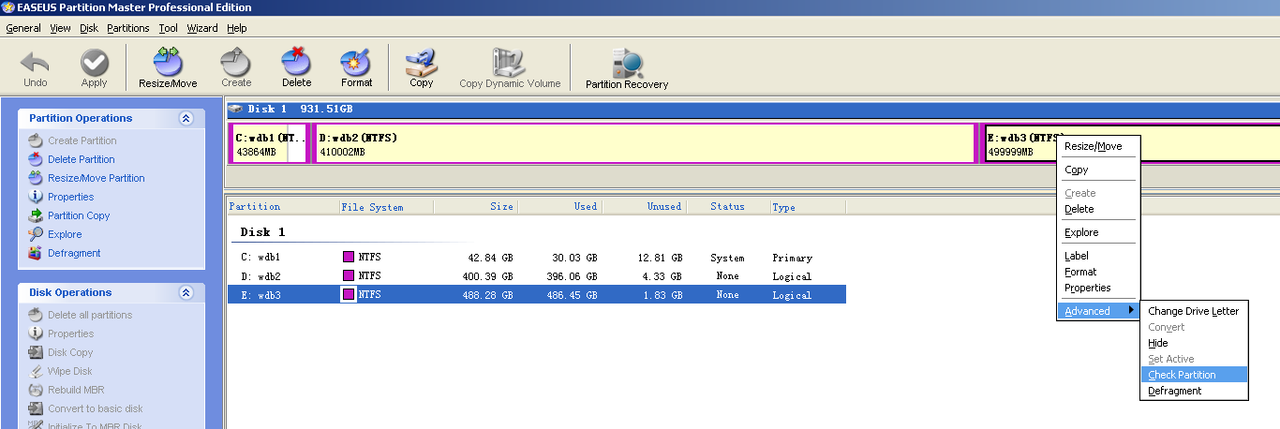Sort by the File System column
Screen dimensions: 1280x429
point(386,207)
